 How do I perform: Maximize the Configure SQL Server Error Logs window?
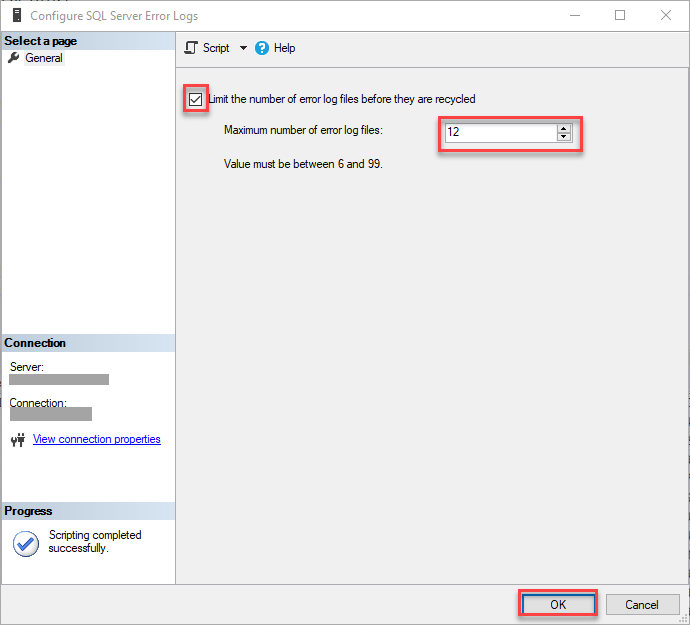(x=620, y=15)
